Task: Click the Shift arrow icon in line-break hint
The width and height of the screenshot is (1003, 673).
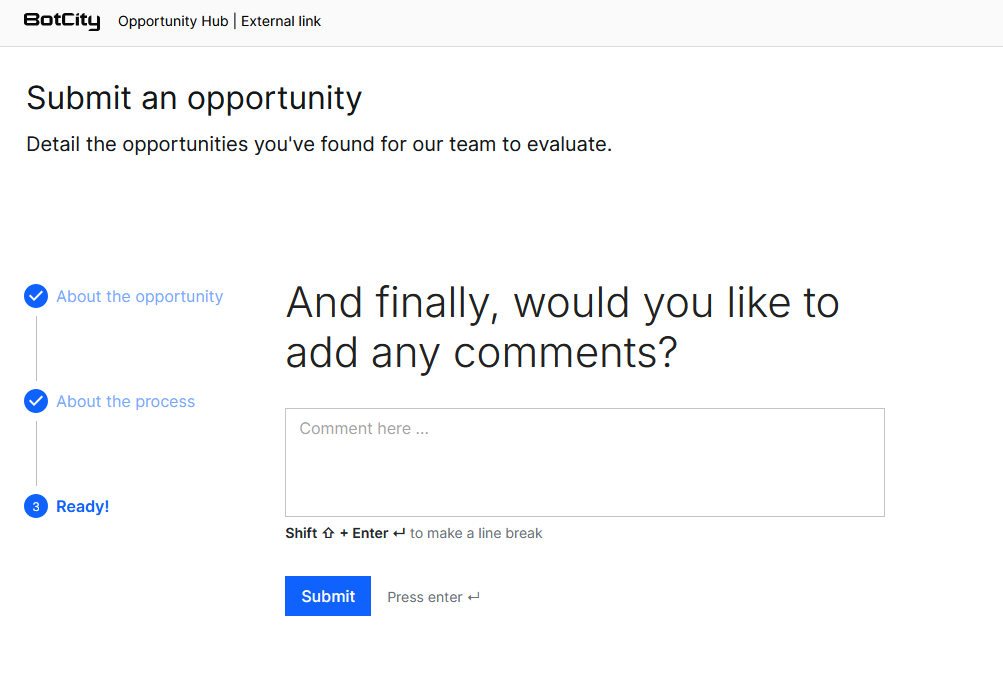Action: coord(328,533)
